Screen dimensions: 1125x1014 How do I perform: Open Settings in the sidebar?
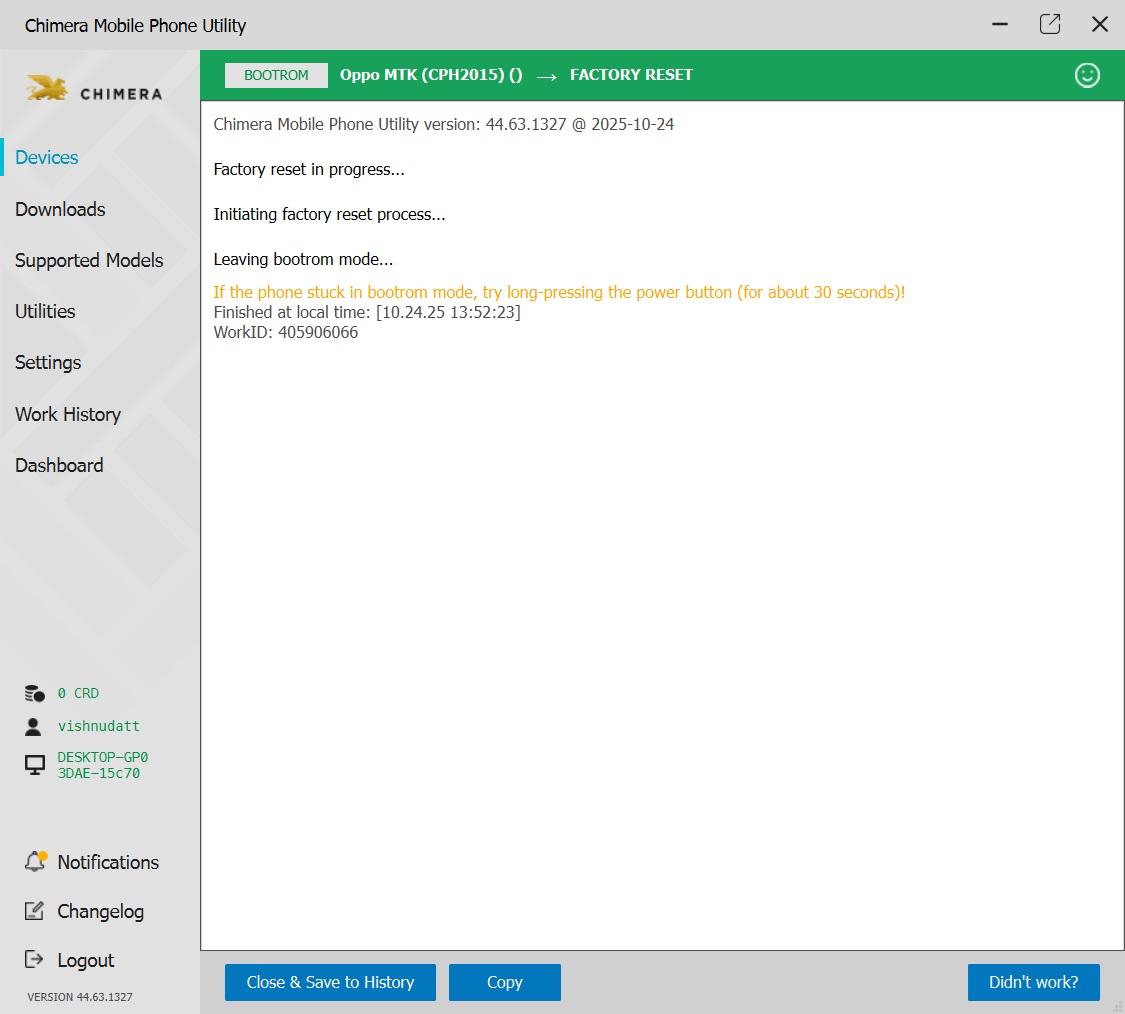pos(48,362)
